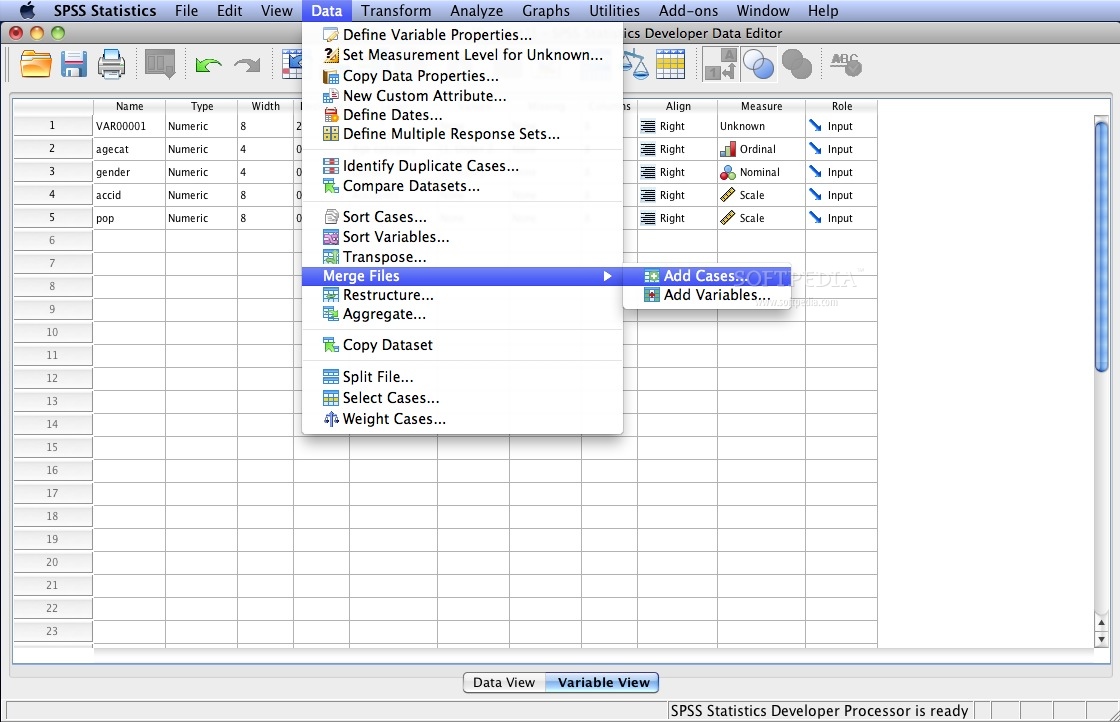Click the Scale measure cell for accid

pyautogui.click(x=761, y=195)
